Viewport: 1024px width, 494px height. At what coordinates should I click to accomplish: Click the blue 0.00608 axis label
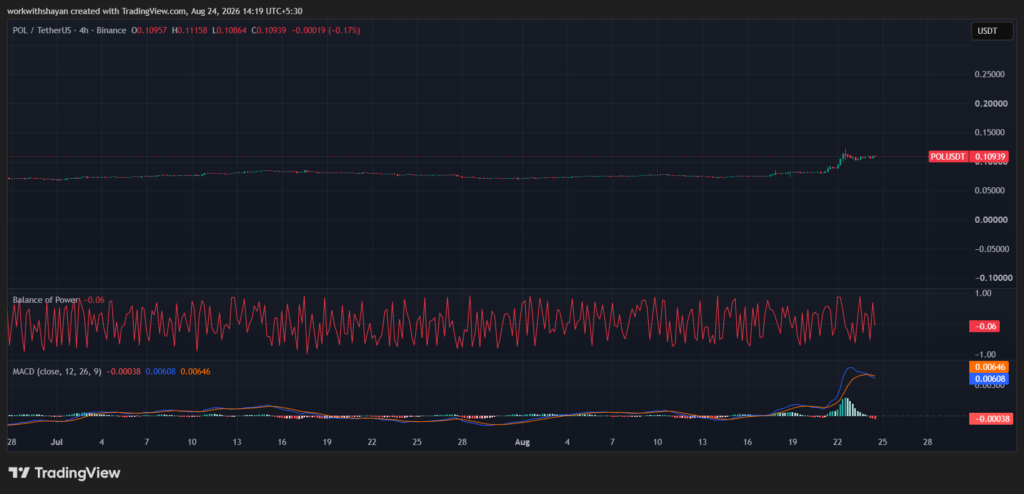coord(990,379)
